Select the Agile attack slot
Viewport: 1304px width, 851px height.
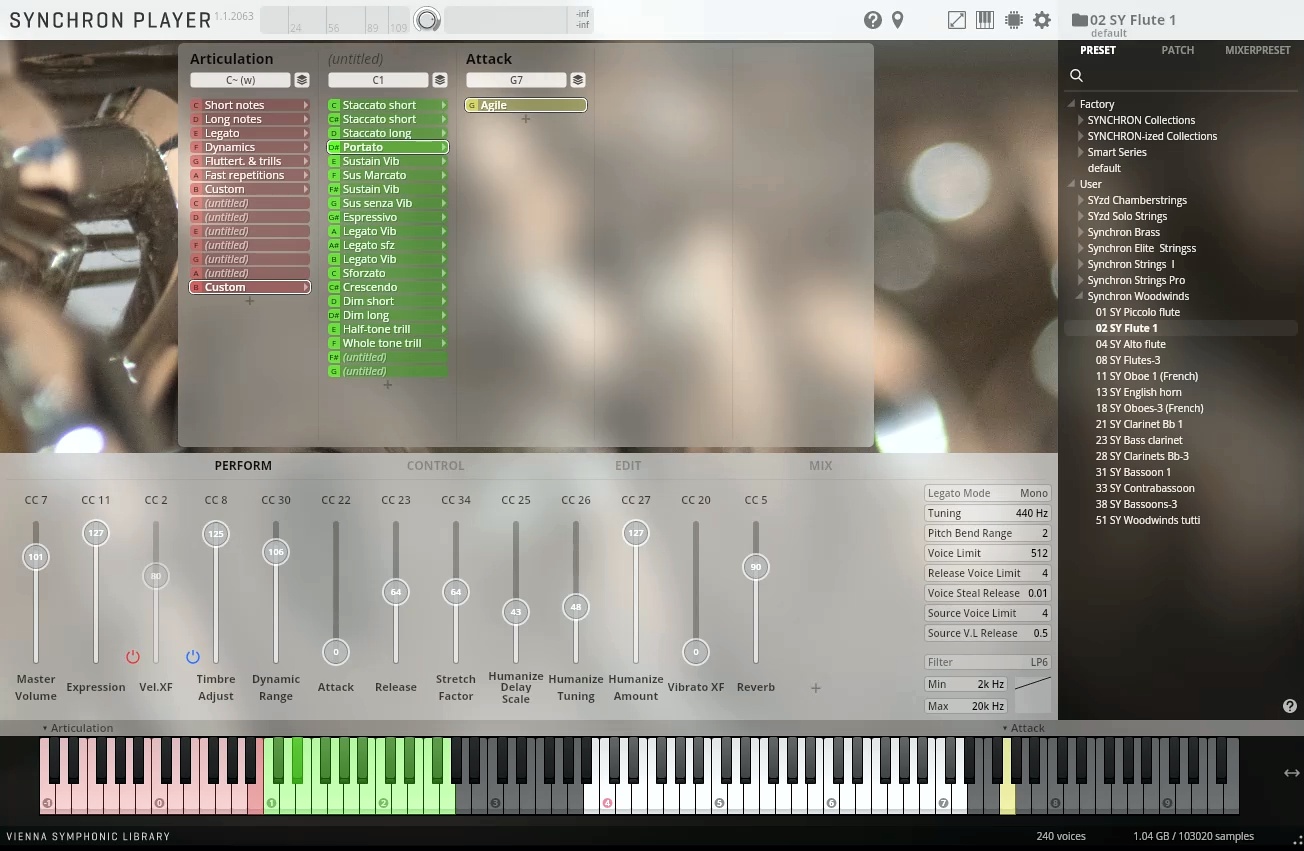526,105
